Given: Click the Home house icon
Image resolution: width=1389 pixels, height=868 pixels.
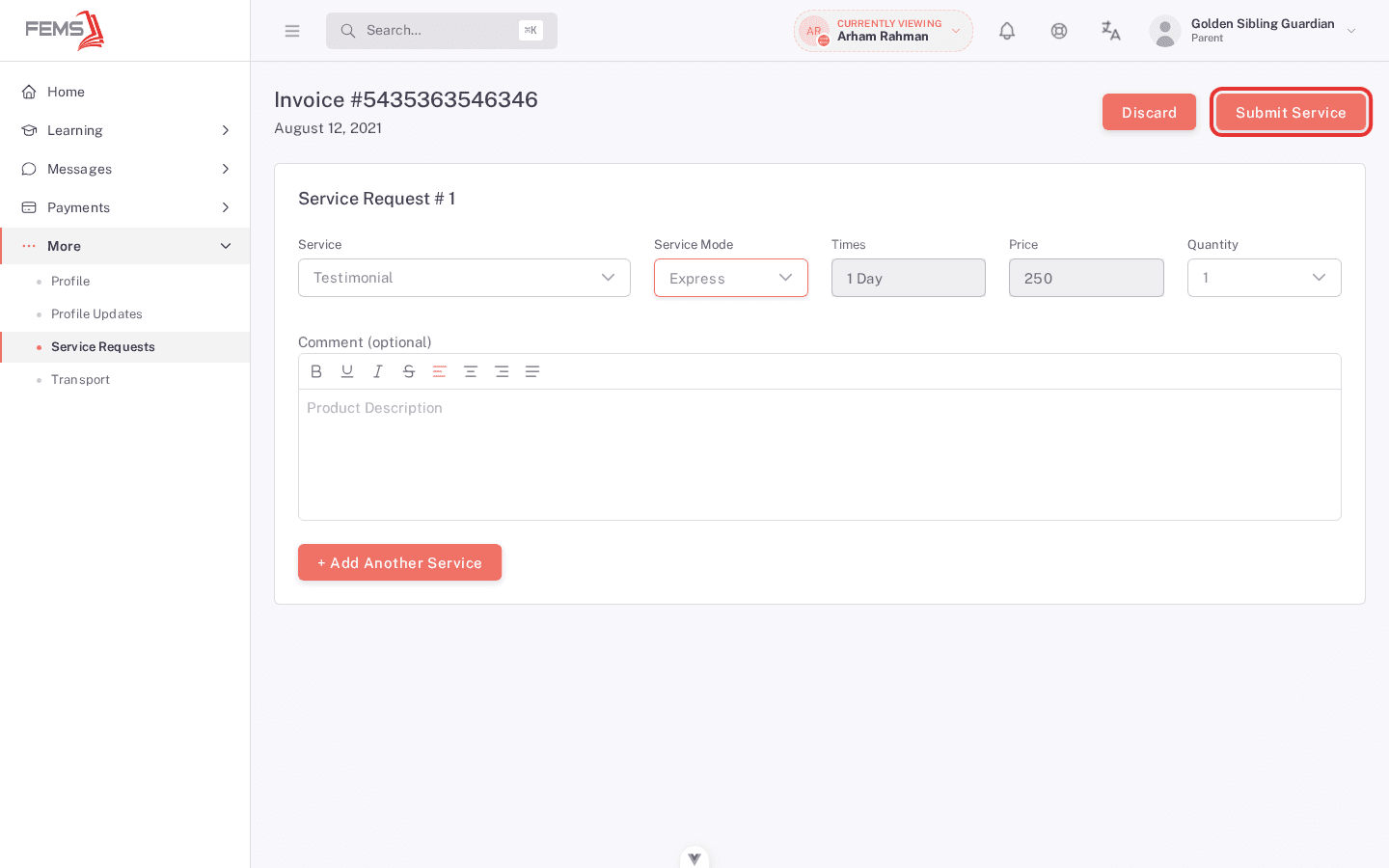Looking at the screenshot, I should pyautogui.click(x=29, y=92).
